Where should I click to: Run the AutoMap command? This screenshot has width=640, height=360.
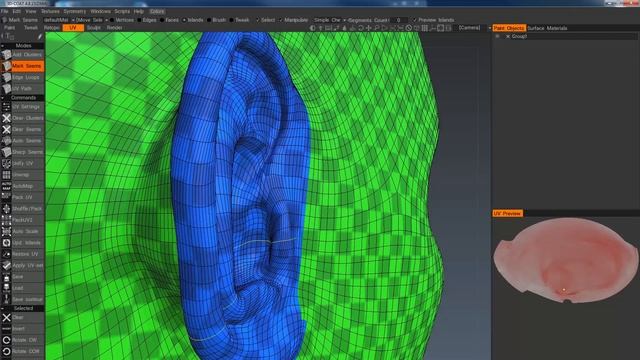(x=22, y=186)
